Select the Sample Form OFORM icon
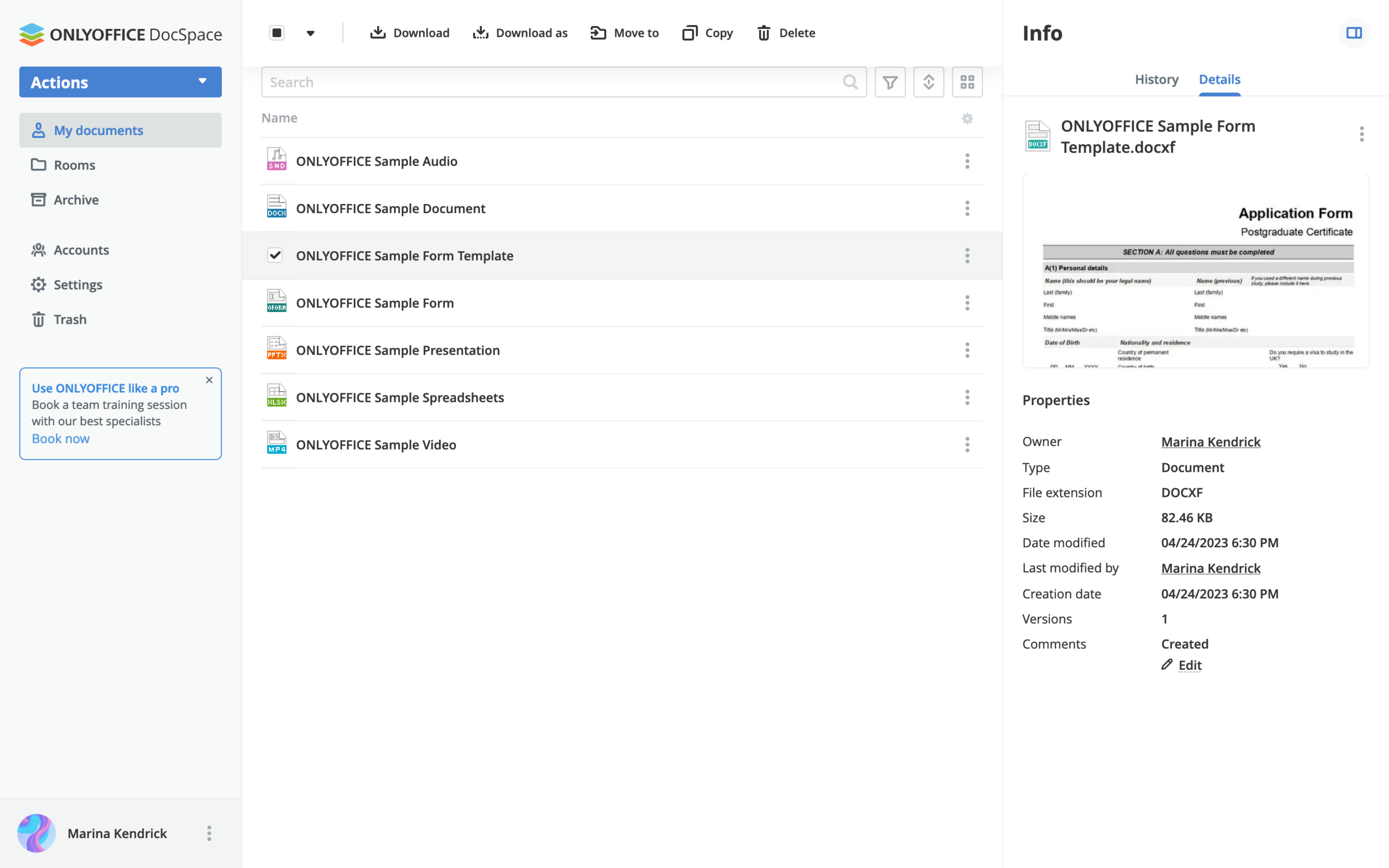This screenshot has height=868, width=1389. point(277,301)
